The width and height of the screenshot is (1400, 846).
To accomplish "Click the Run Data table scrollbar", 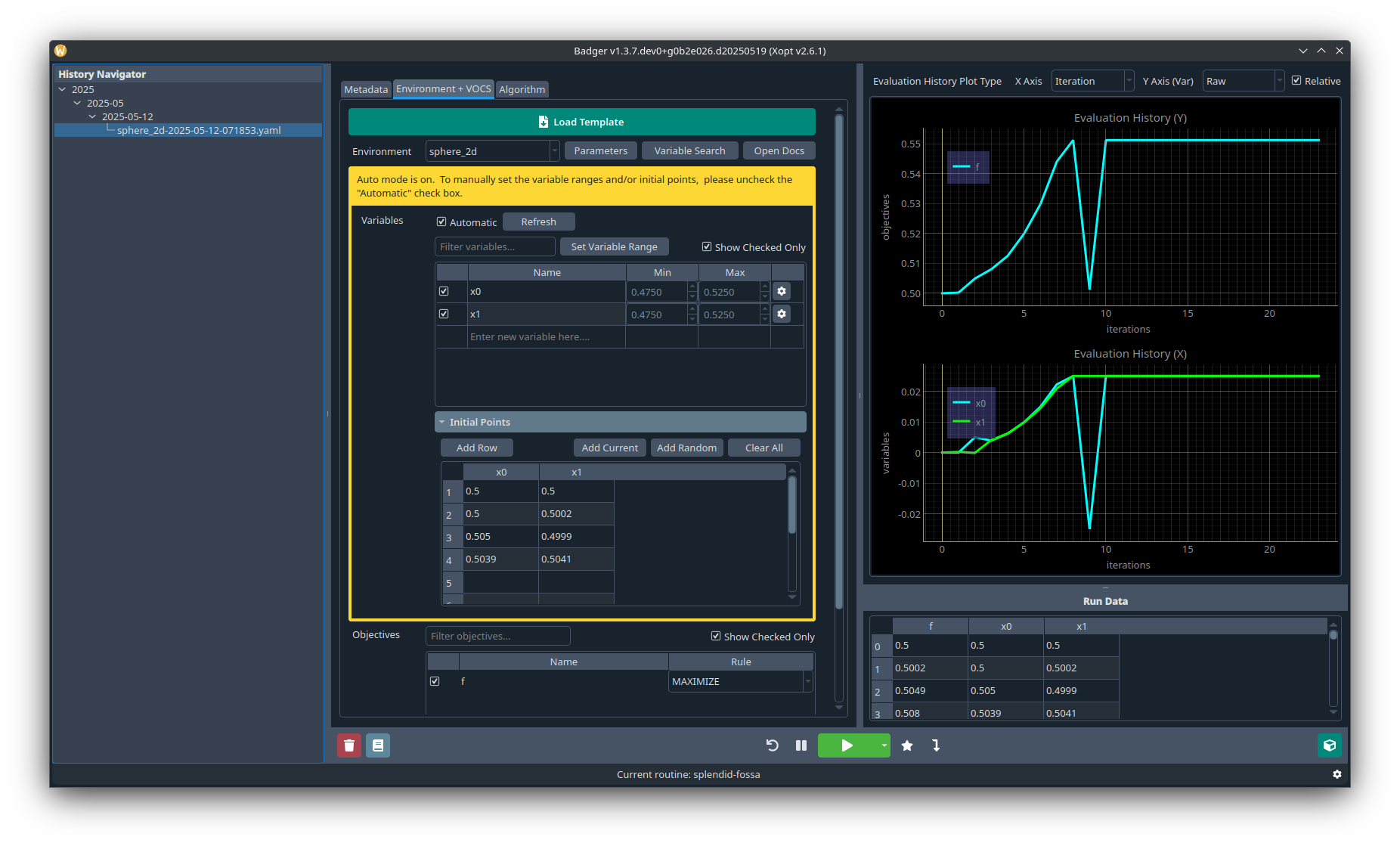I will point(1333,635).
